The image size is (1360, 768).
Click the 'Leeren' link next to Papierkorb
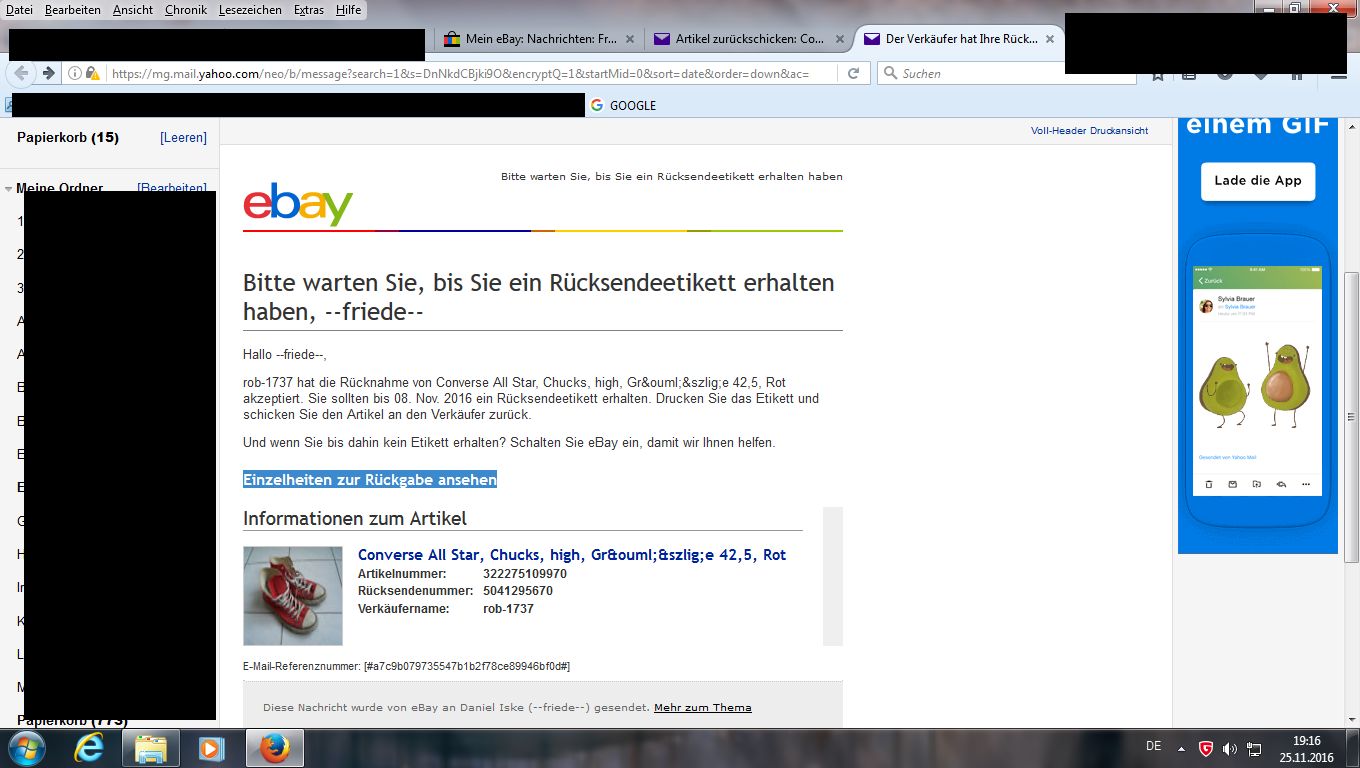tap(183, 138)
